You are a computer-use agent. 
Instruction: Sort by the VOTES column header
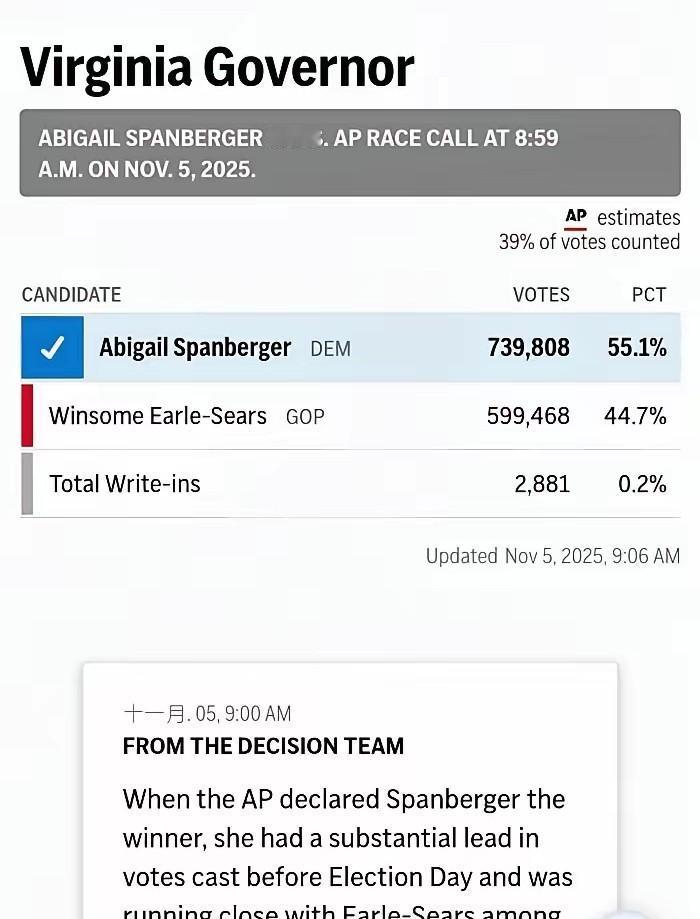tap(541, 295)
